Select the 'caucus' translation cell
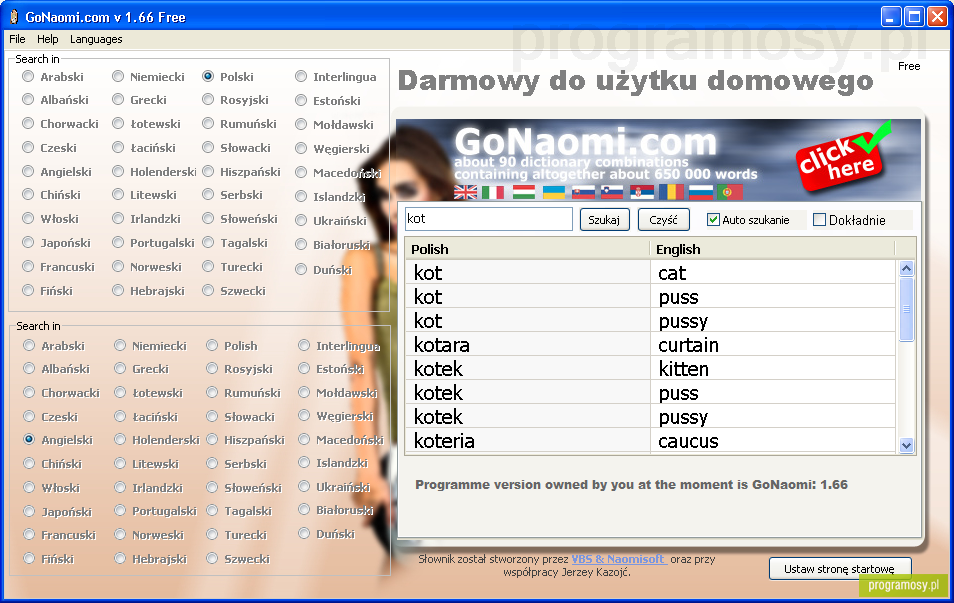 click(x=773, y=441)
